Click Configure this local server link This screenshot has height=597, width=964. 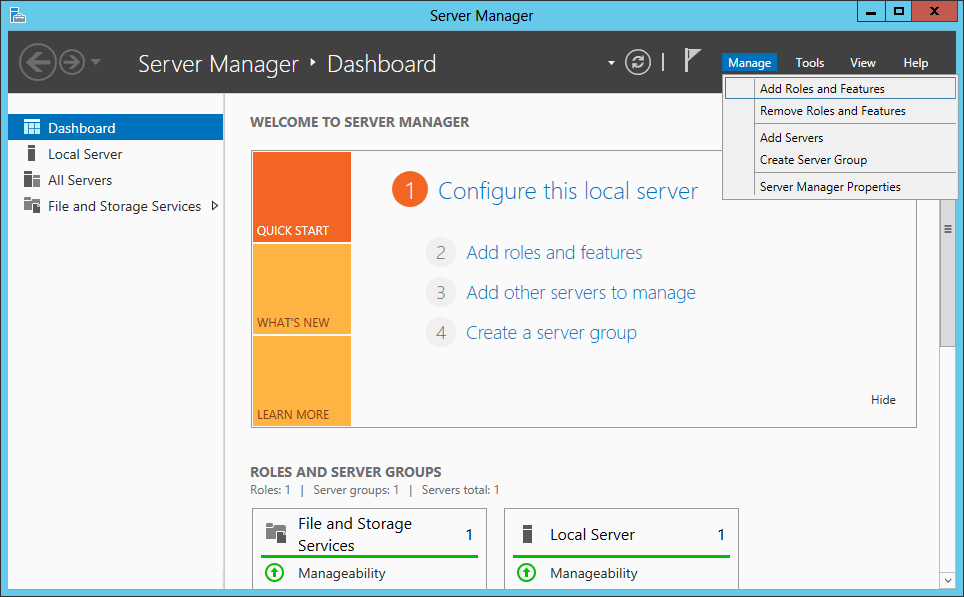pyautogui.click(x=568, y=191)
